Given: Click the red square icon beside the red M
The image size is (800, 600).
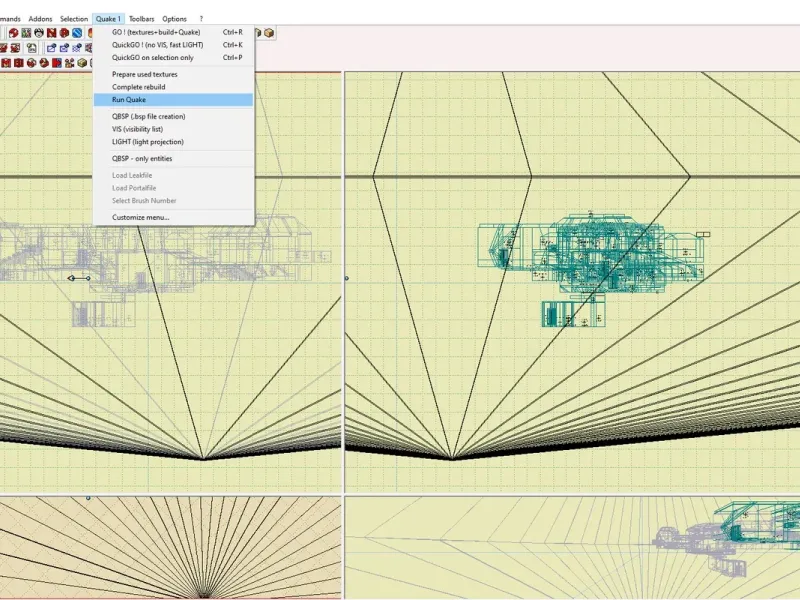Looking at the screenshot, I should click(19, 63).
